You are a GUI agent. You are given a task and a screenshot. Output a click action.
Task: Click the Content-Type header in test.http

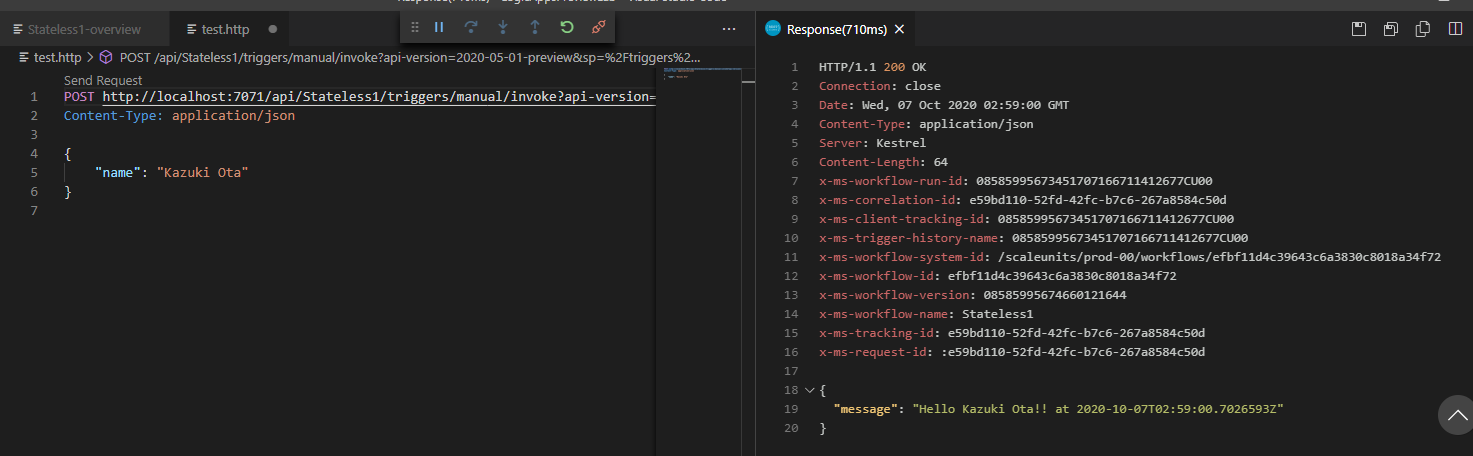[179, 116]
